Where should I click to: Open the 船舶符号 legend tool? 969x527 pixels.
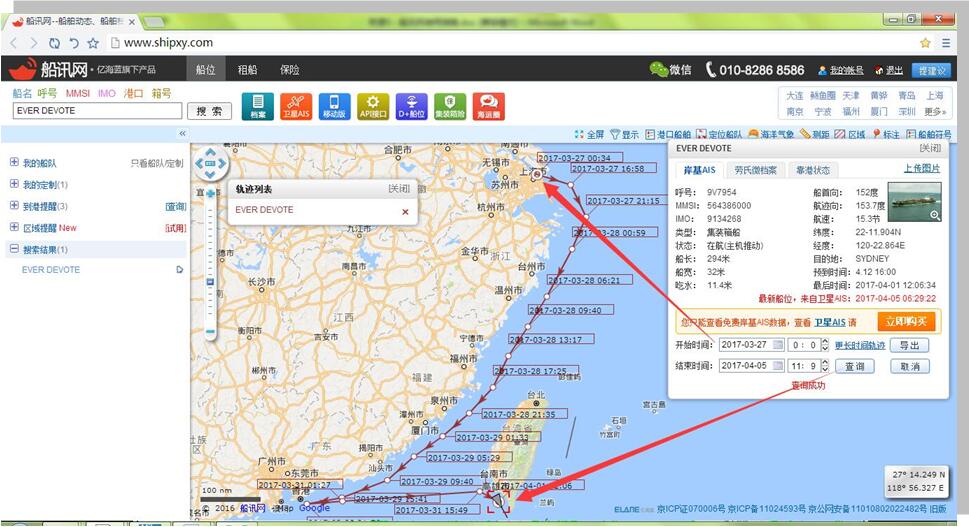[929, 134]
